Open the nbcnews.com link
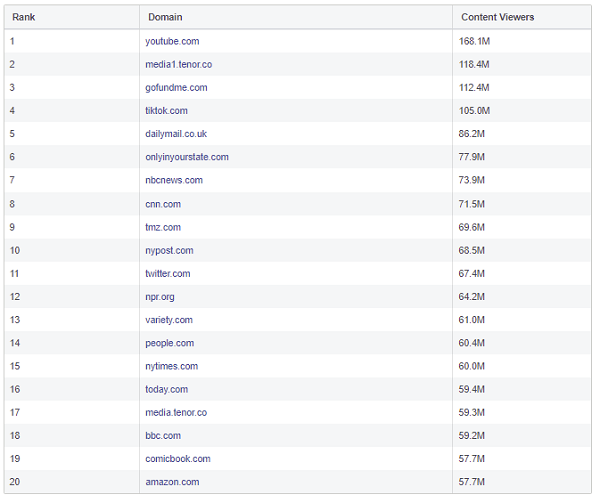 tap(174, 180)
